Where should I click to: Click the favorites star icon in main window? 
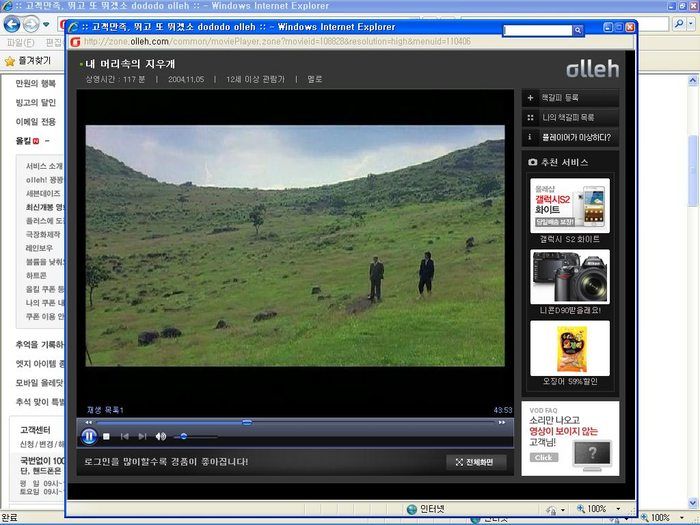click(x=10, y=61)
